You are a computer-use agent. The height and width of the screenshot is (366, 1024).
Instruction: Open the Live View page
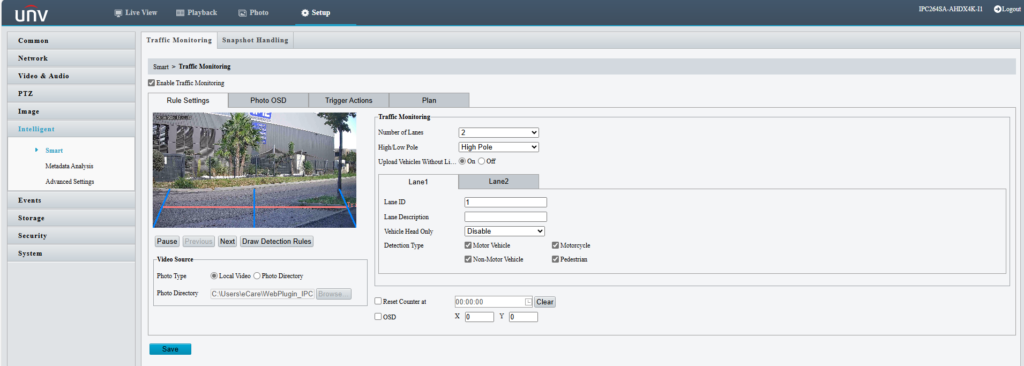136,12
